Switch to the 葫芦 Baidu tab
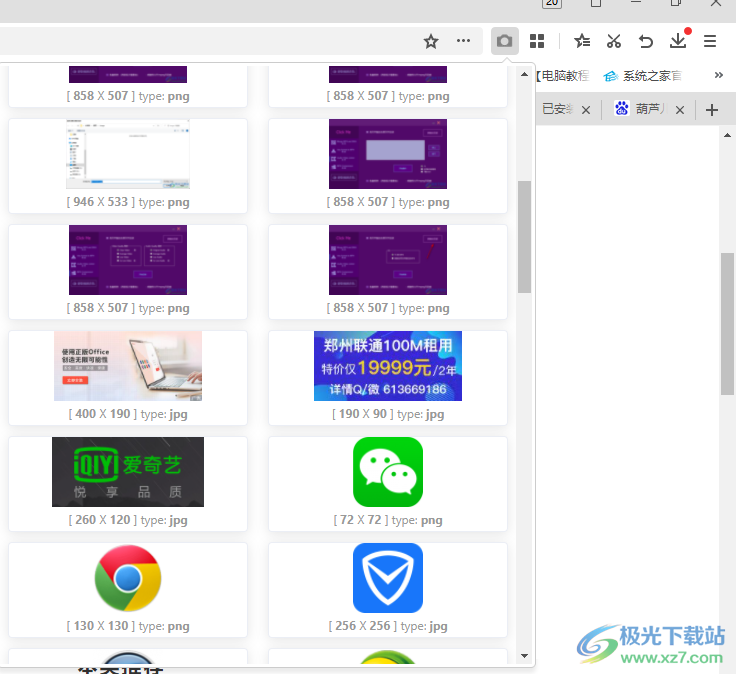Screen dimensions: 736x674 pyautogui.click(x=640, y=109)
